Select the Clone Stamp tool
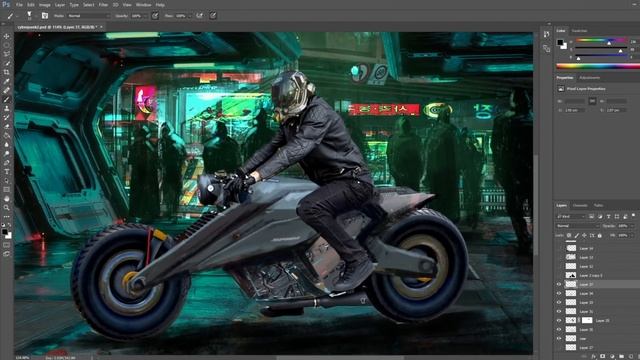Image resolution: width=640 pixels, height=360 pixels. coord(7,109)
